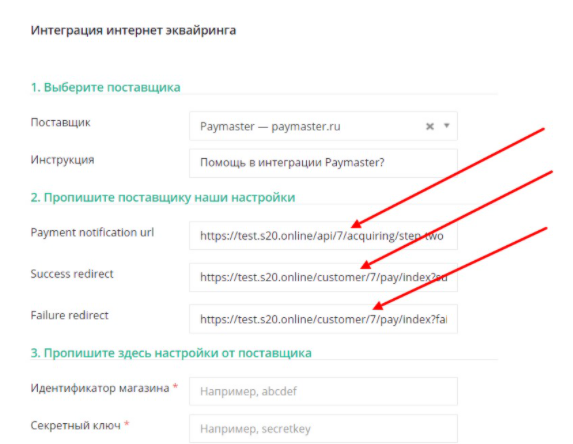Select the heading 2. Пропишите поставщику наши настройки

click(163, 197)
